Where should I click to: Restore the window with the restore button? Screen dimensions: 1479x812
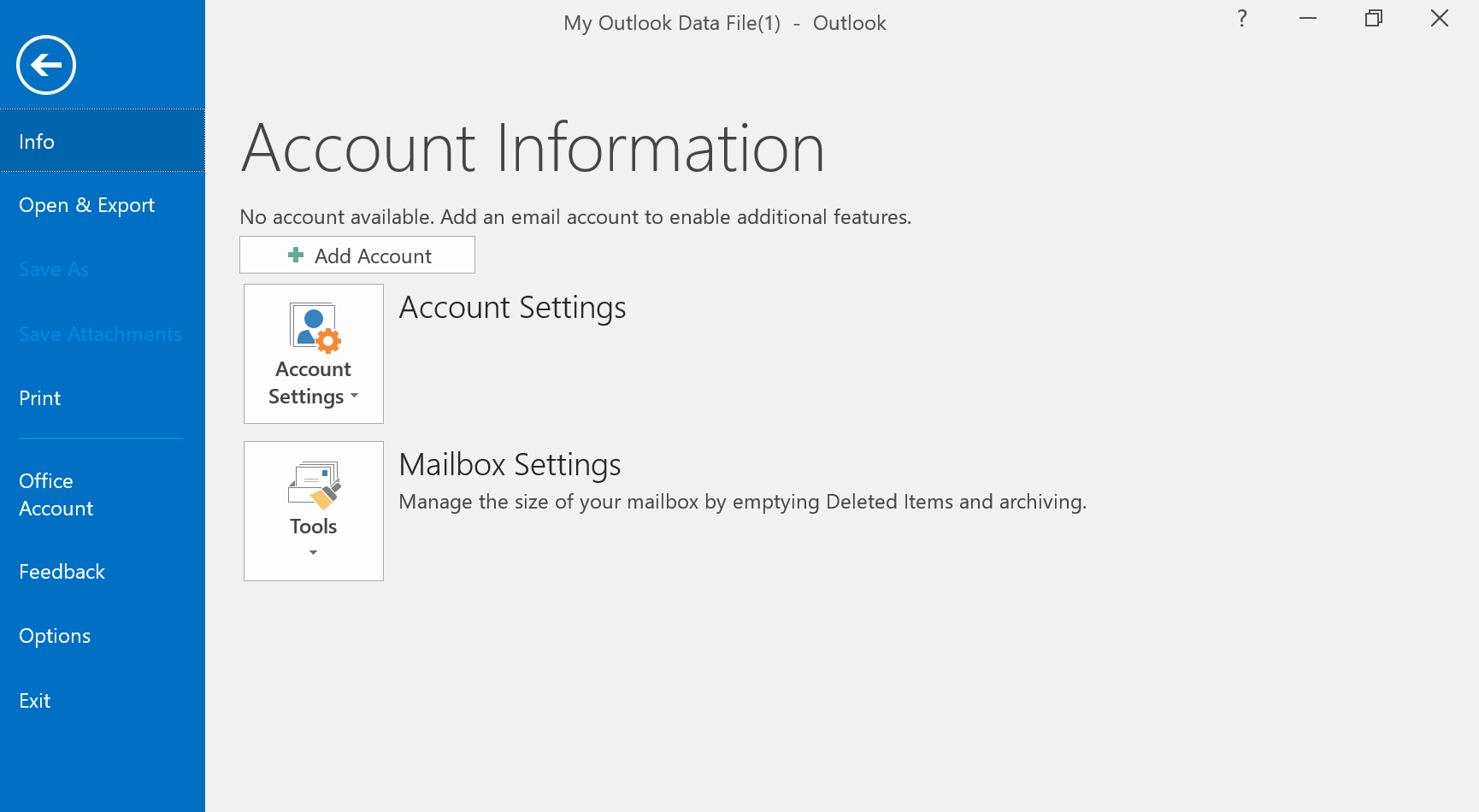(x=1373, y=18)
